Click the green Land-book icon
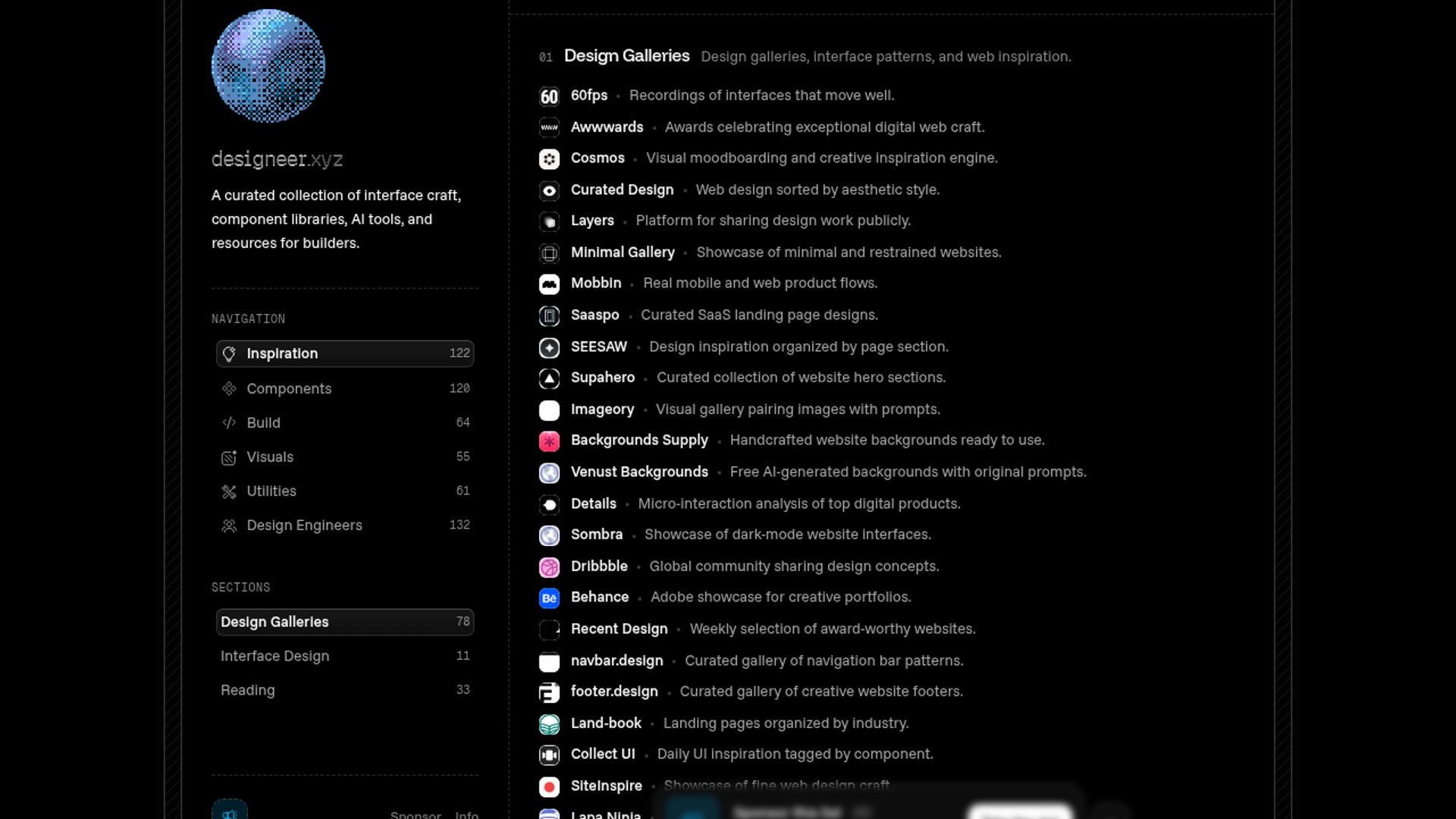This screenshot has width=1456, height=819. 549,723
